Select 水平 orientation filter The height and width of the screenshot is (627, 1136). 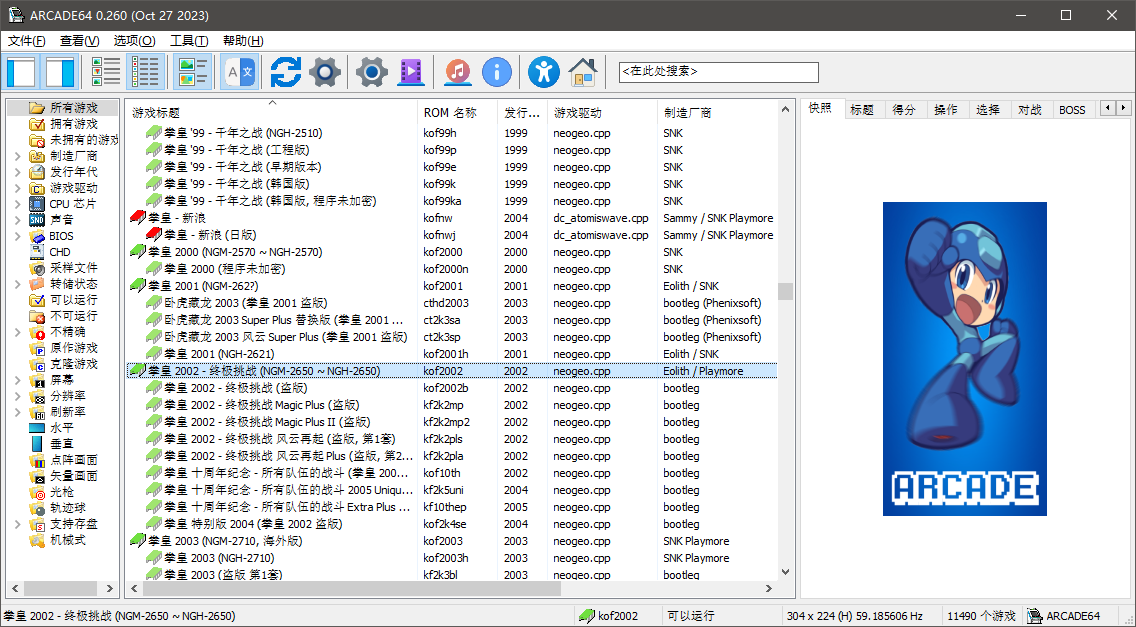(x=62, y=428)
